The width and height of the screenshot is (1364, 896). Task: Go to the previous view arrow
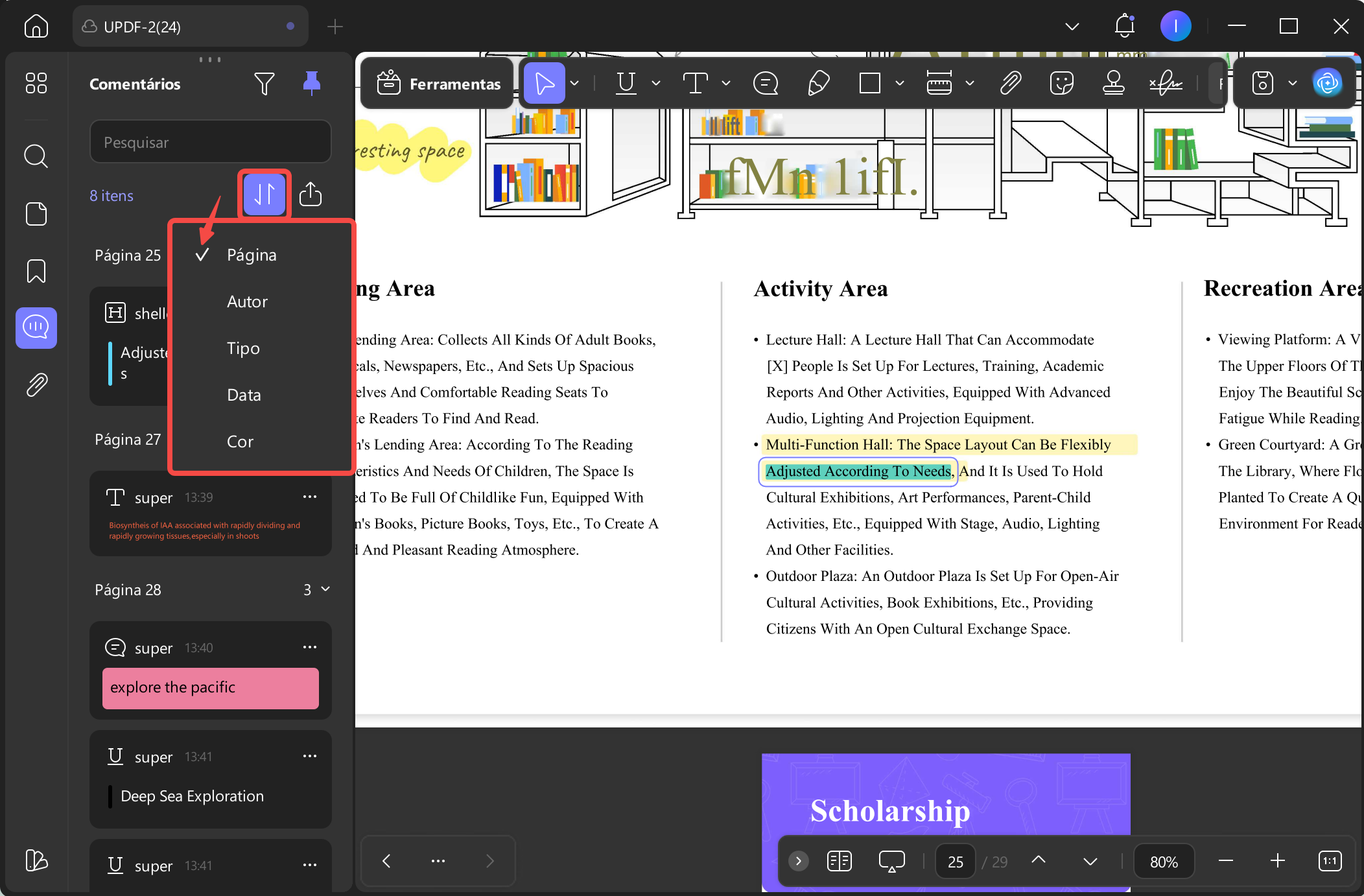coord(386,861)
